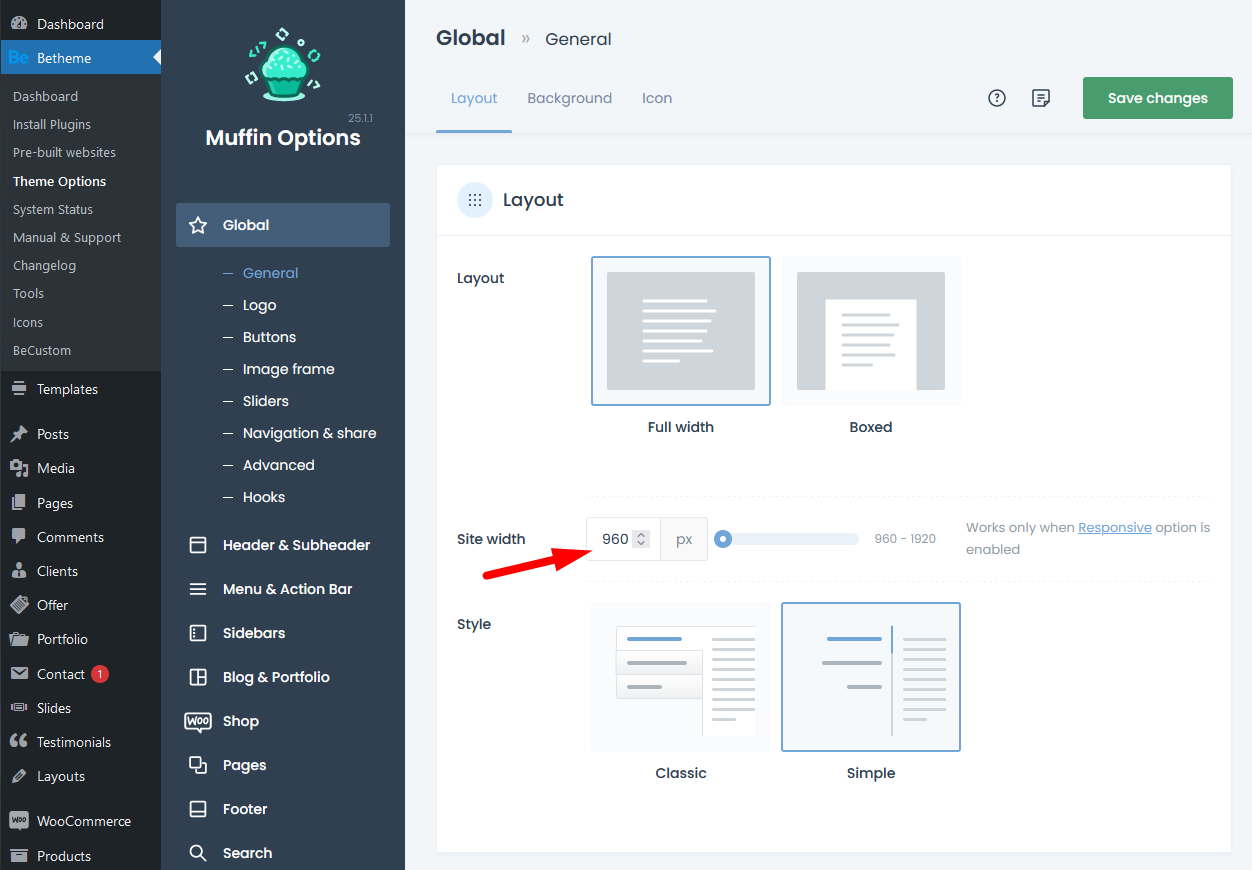
Task: Open the Image frame submenu item
Action: (x=289, y=369)
